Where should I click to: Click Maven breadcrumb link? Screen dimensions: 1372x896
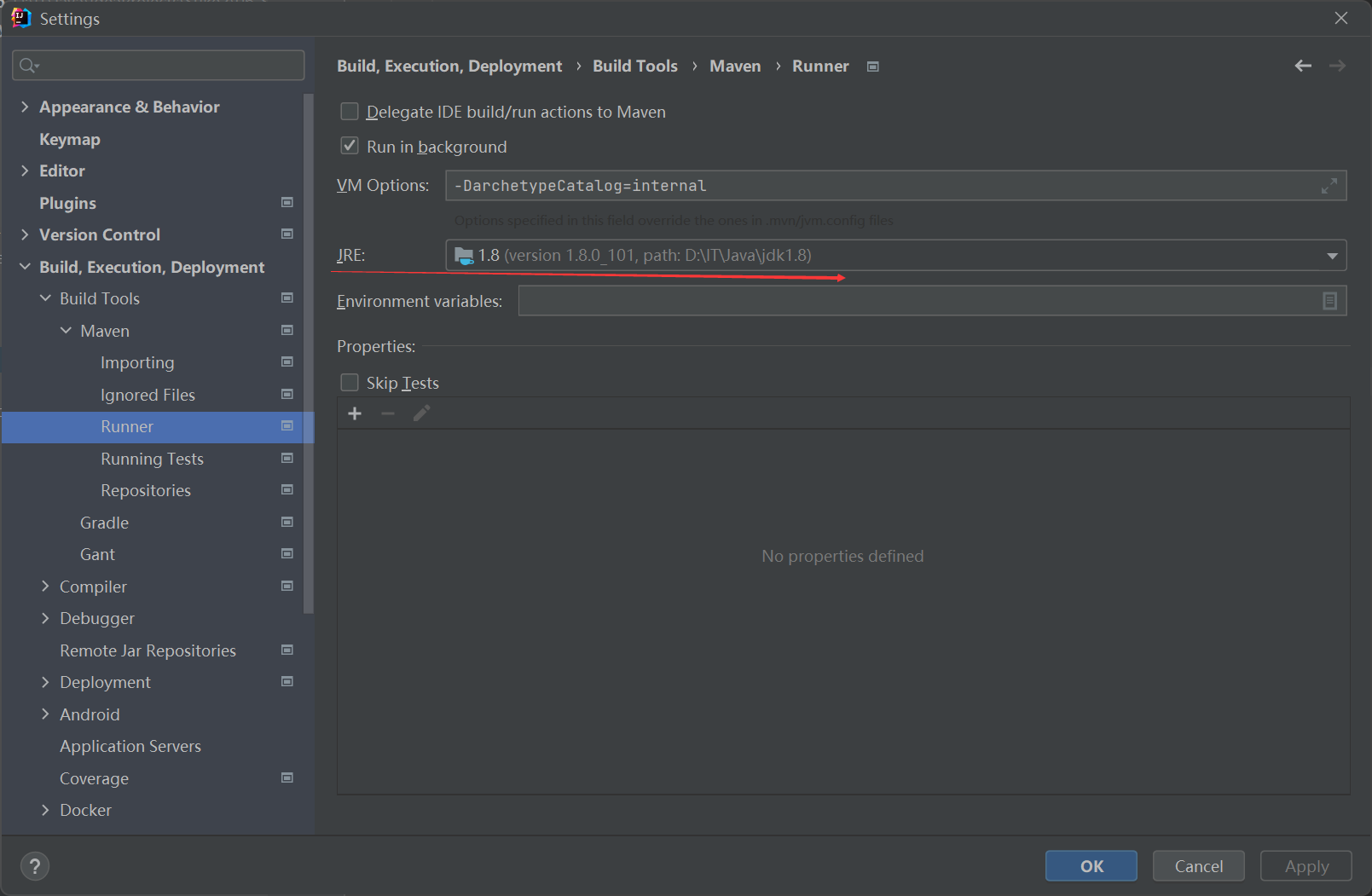[735, 66]
